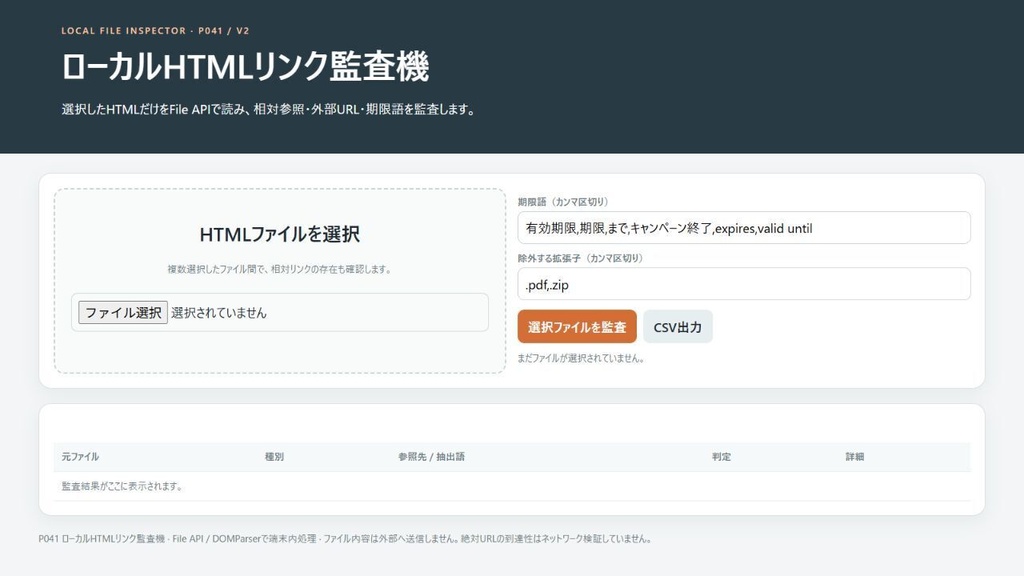Click the CSV出力 button

(678, 327)
